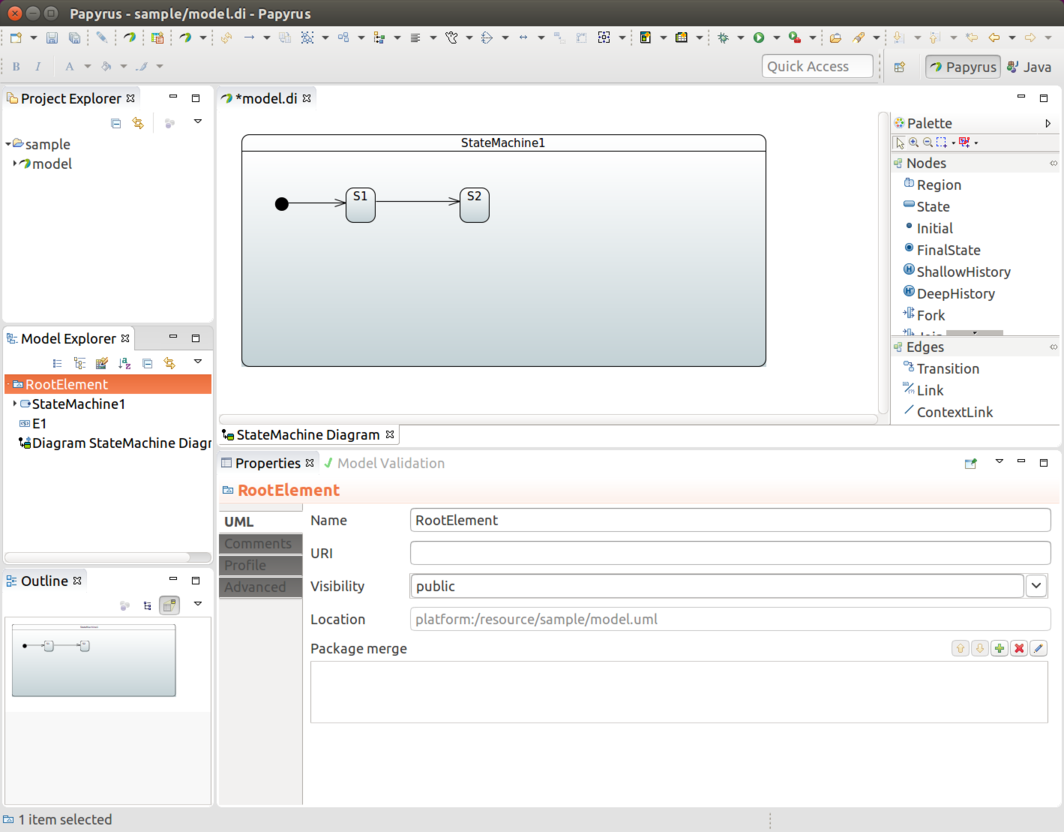Image resolution: width=1064 pixels, height=832 pixels.
Task: Select the model.di editor tab
Action: [x=266, y=98]
